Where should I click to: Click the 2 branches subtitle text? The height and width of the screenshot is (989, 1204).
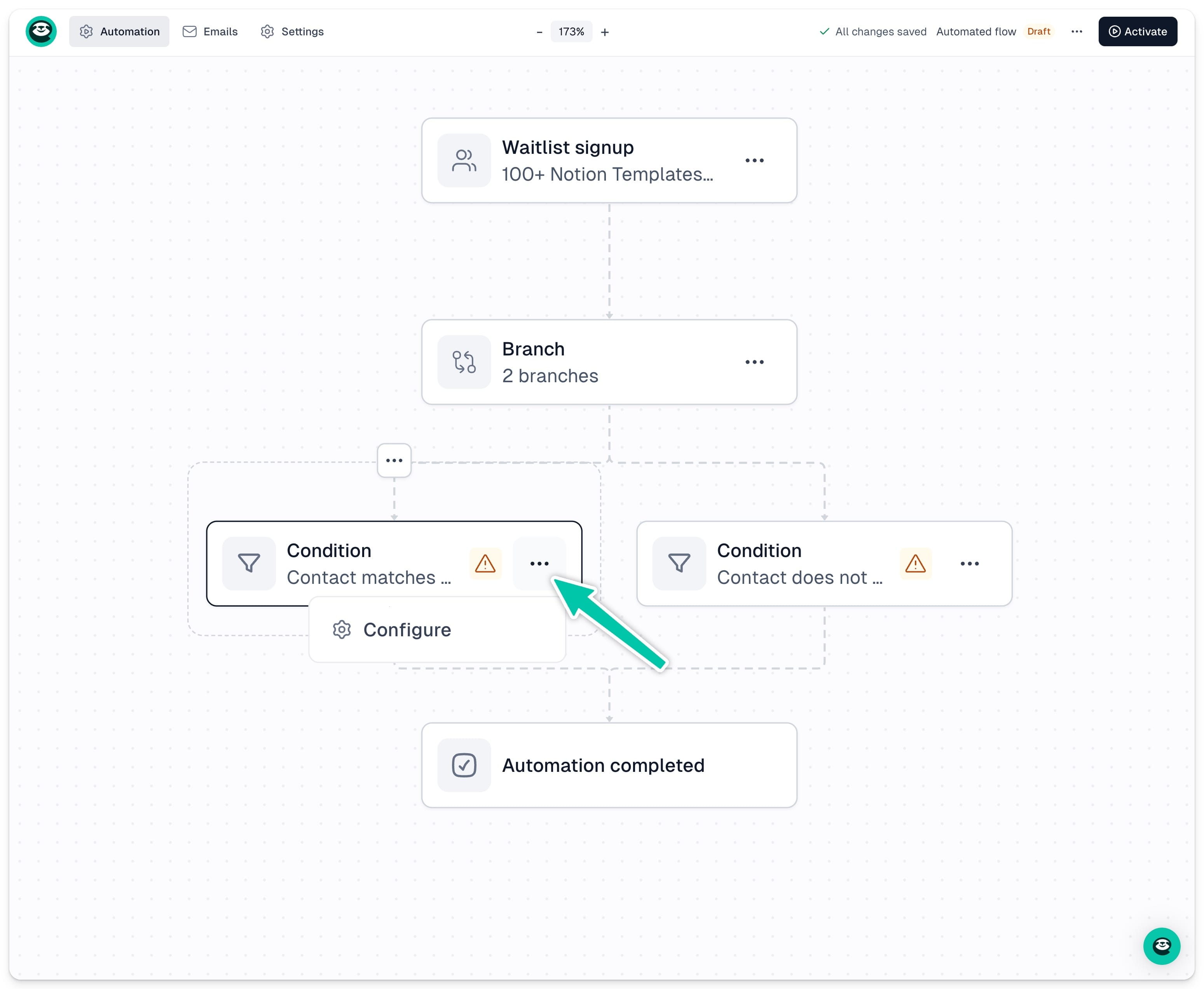[x=550, y=376]
